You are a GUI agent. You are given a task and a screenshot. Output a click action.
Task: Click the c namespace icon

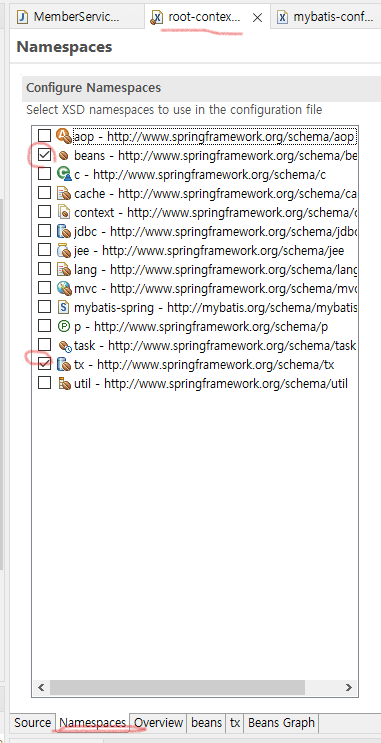click(x=64, y=174)
